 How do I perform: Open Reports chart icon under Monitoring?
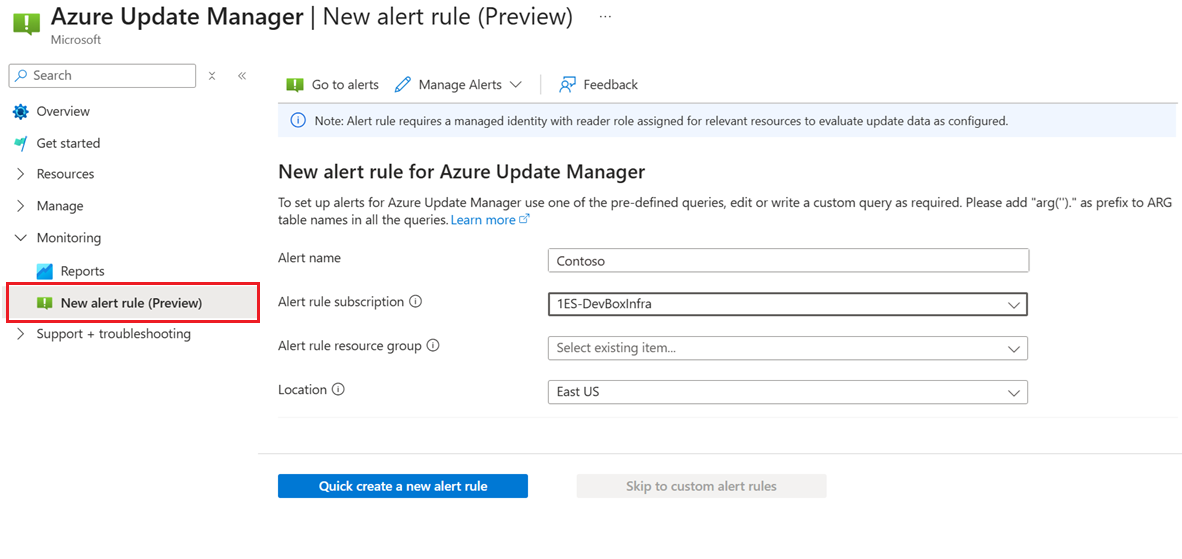(44, 271)
